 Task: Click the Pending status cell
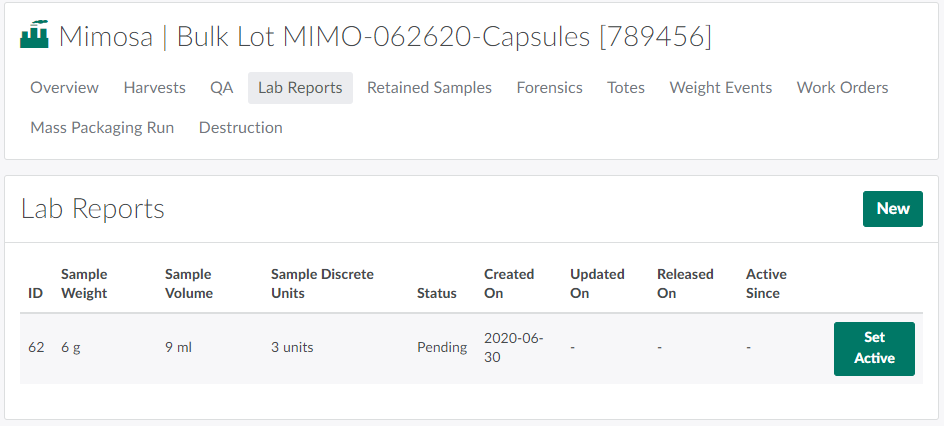[x=442, y=348]
